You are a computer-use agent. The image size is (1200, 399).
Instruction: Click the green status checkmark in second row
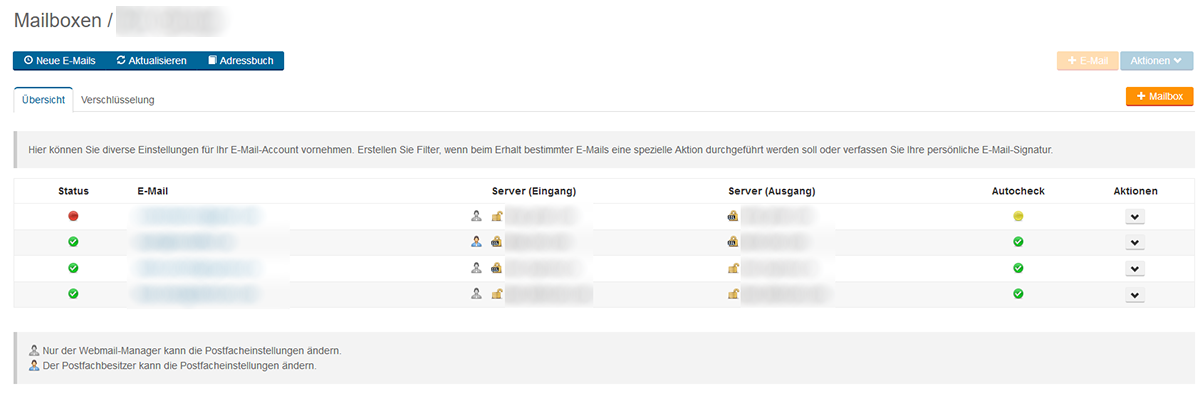[x=73, y=242]
